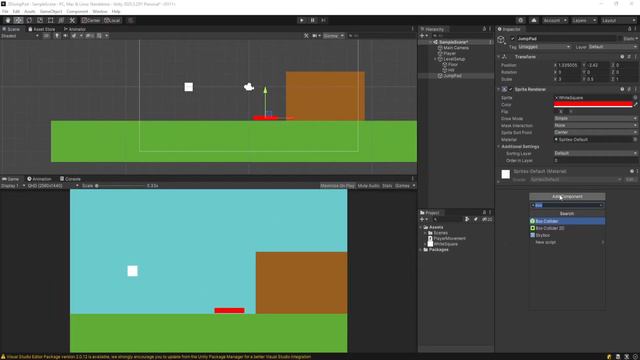Pick color with the eyedropper icon

click(636, 104)
